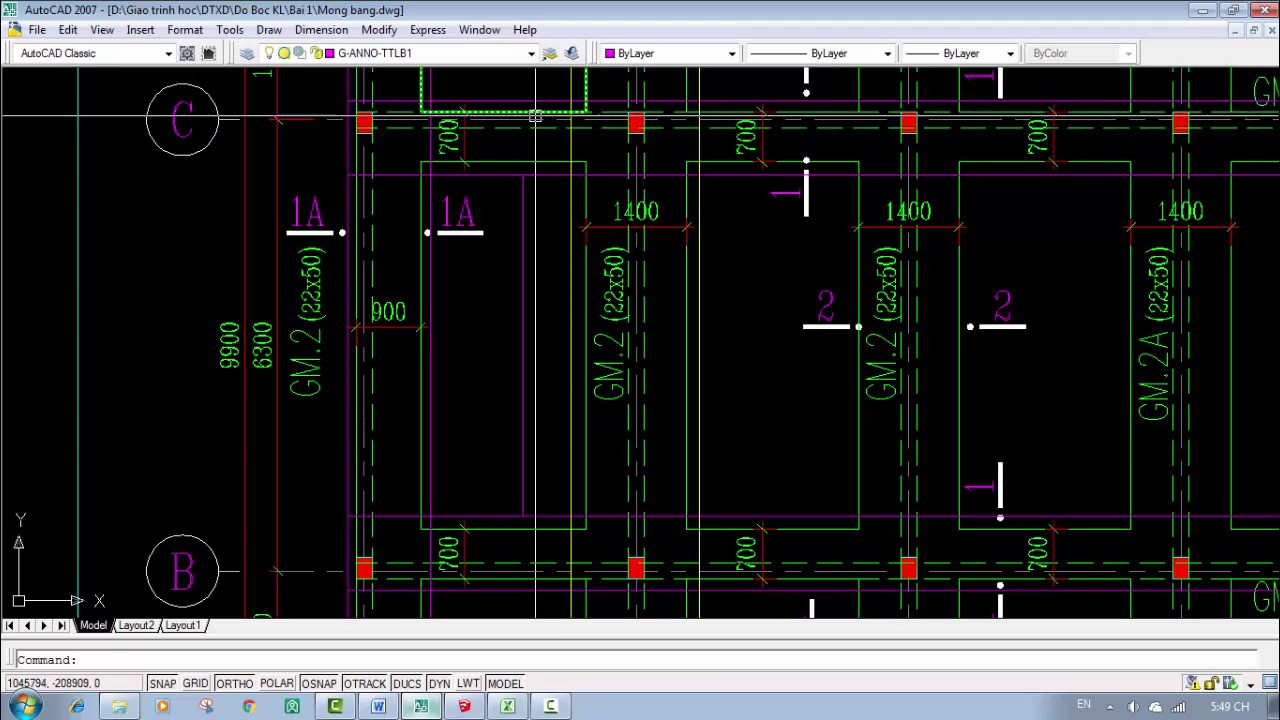Open SketchUp red icon on taskbar

pyautogui.click(x=464, y=706)
